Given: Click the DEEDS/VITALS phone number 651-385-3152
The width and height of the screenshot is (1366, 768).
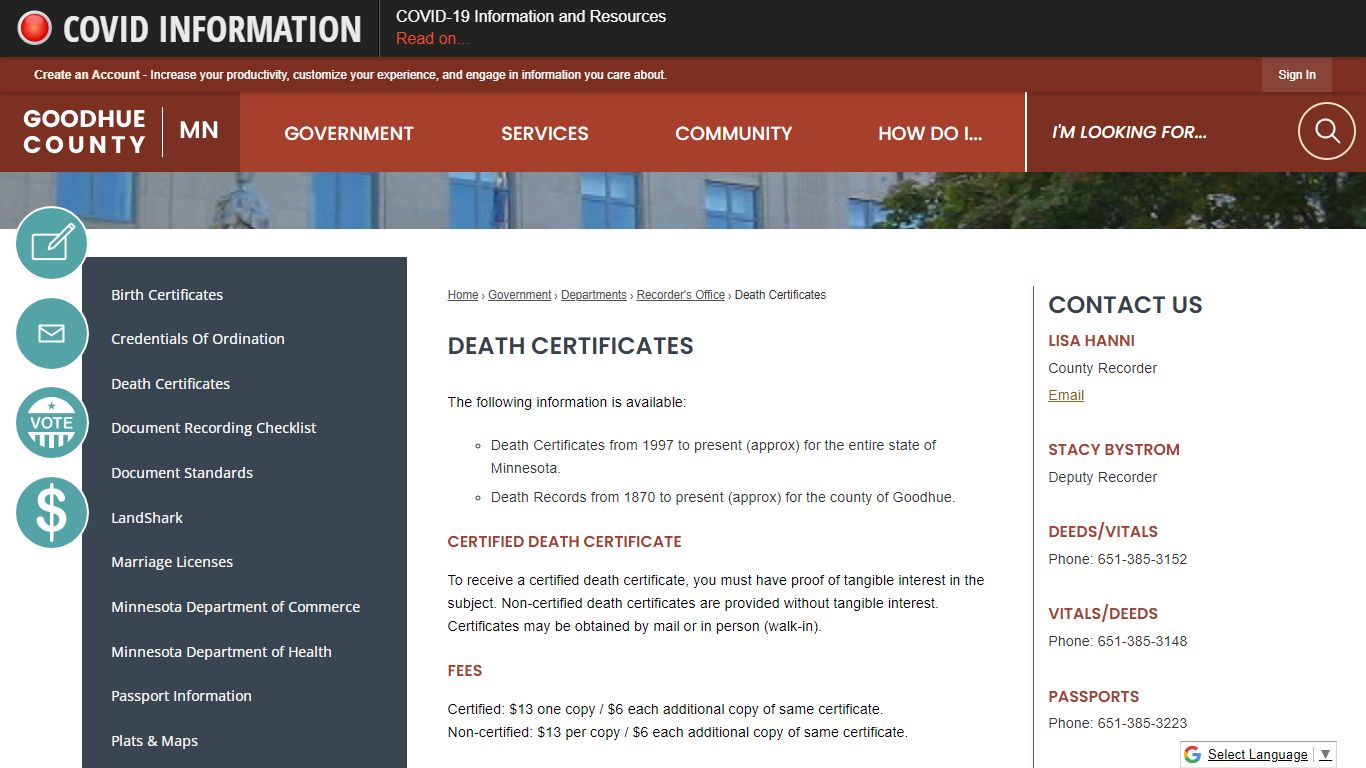Looking at the screenshot, I should 1142,559.
